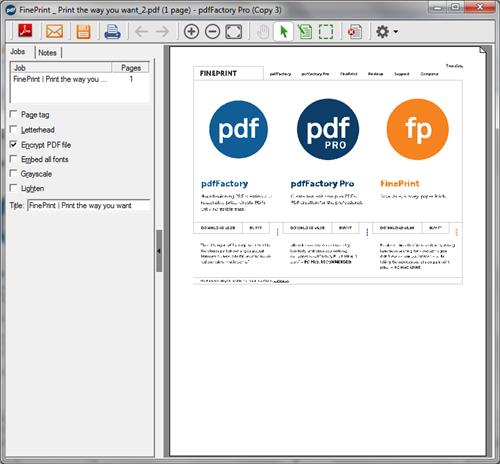Select the Jobs tab
The width and height of the screenshot is (500, 464).
coord(18,52)
